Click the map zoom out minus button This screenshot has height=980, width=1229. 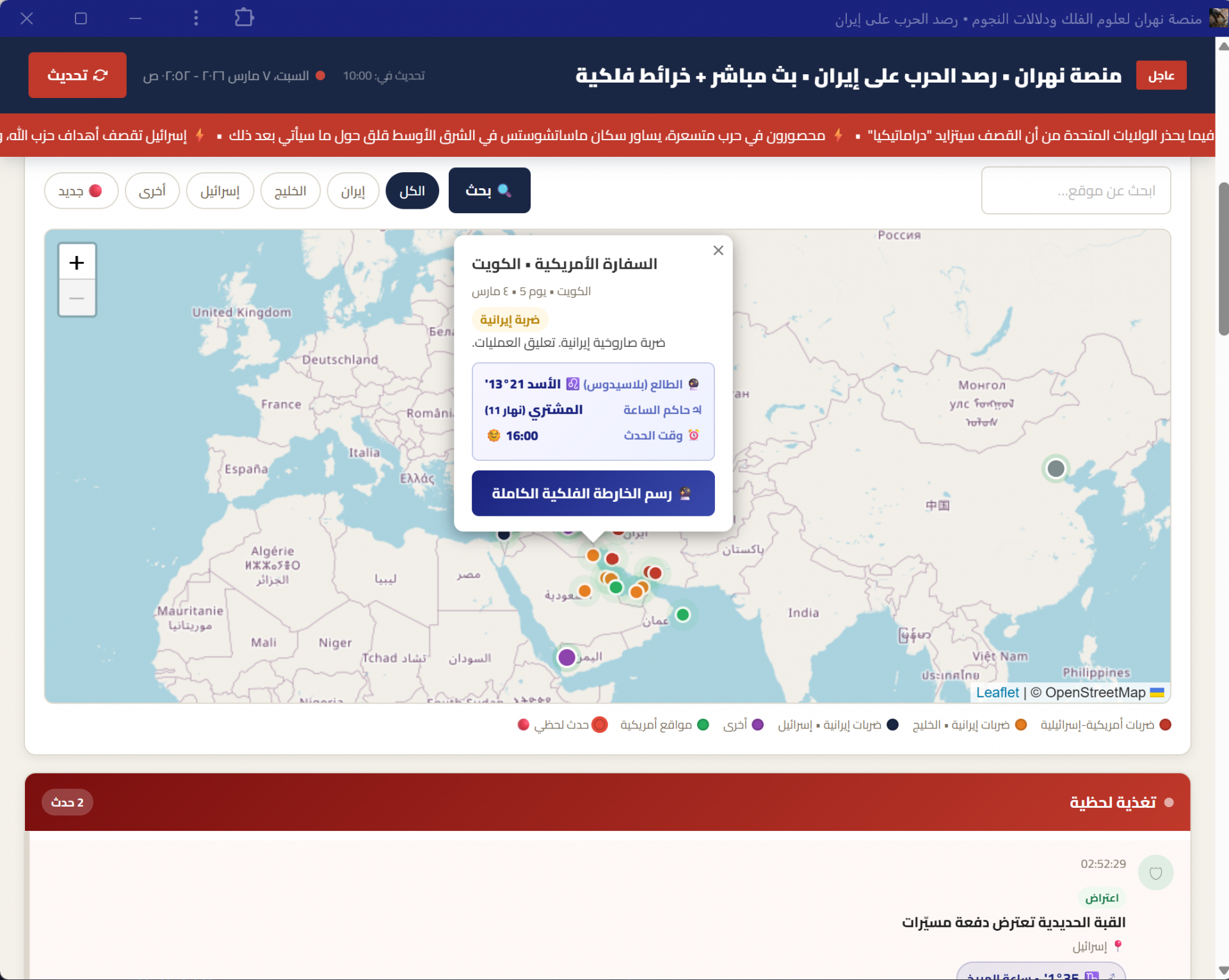coord(77,298)
